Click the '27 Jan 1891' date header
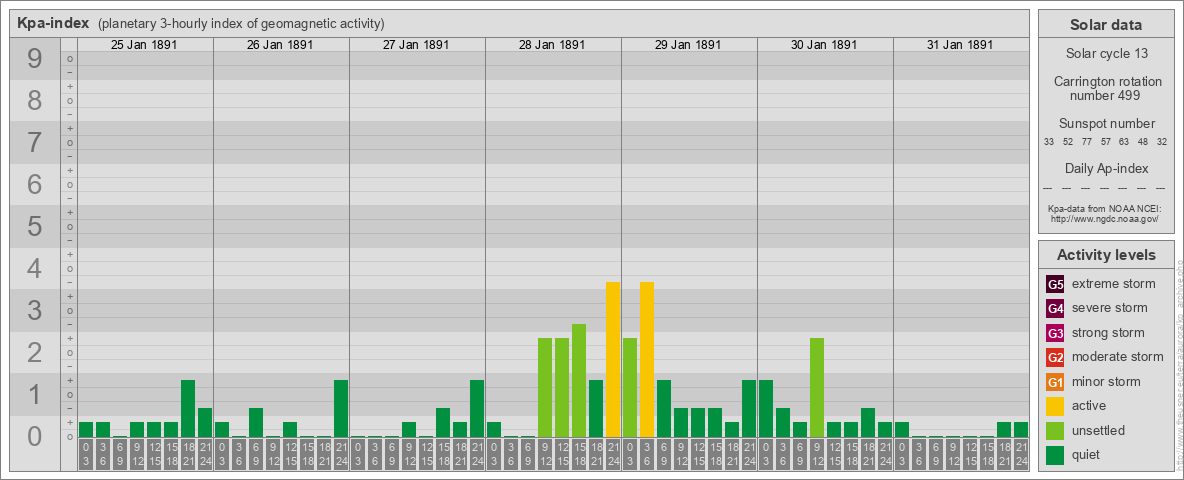The width and height of the screenshot is (1184, 480). [416, 45]
